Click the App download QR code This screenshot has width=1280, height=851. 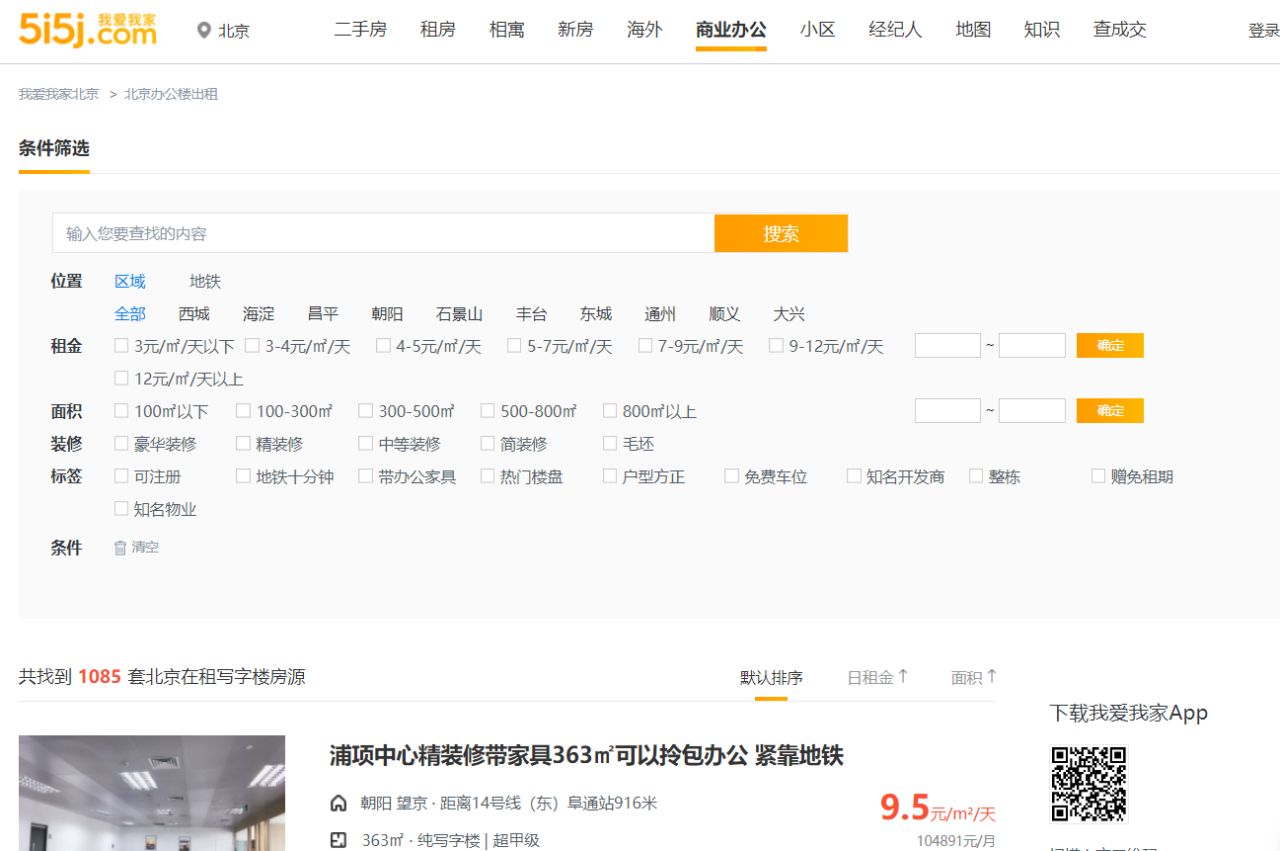(x=1088, y=784)
